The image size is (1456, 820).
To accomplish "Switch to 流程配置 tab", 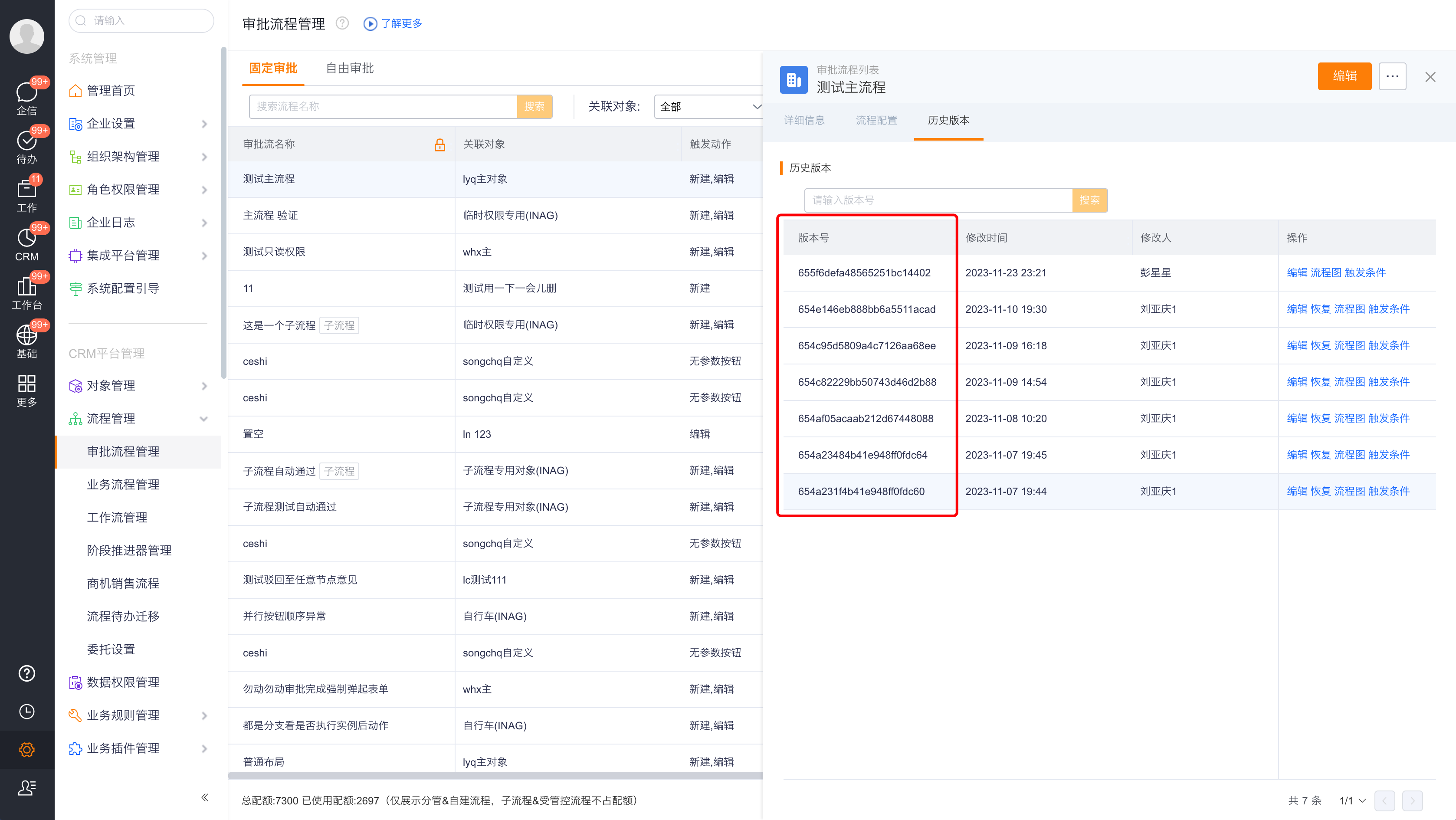I will pyautogui.click(x=876, y=120).
